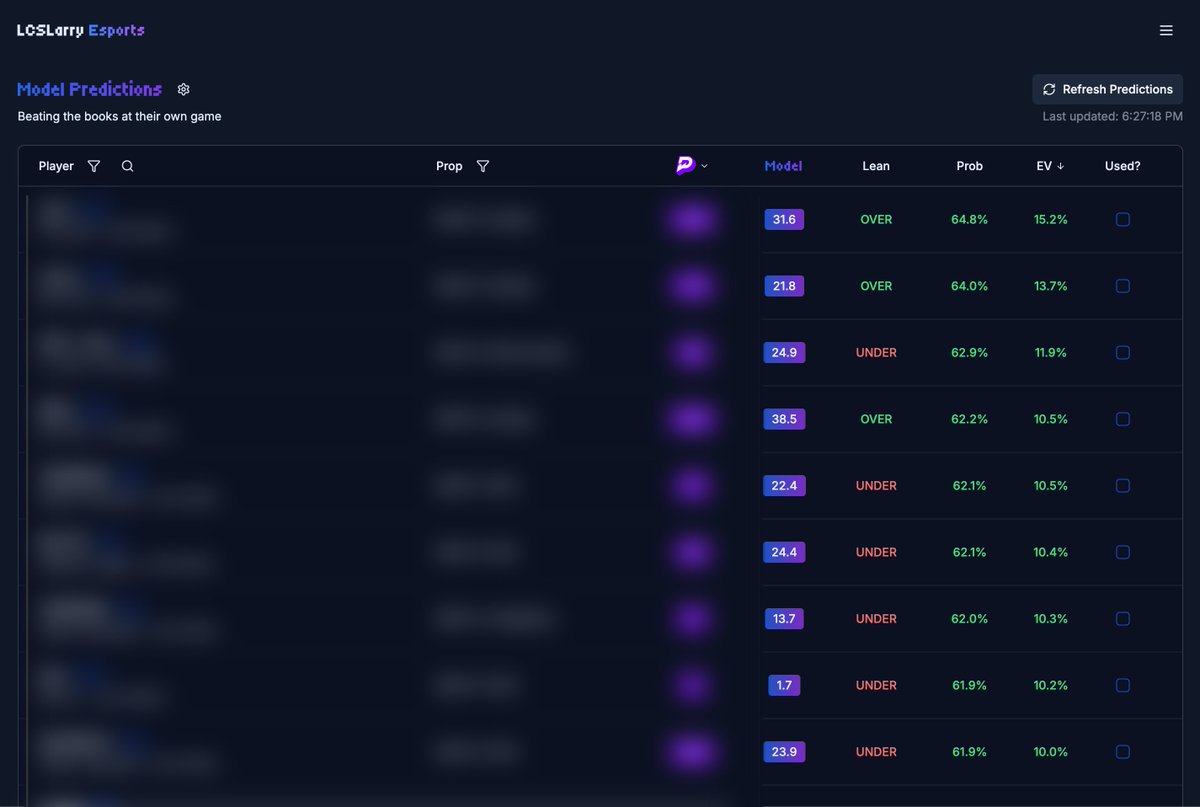Check Used box for 15.2% EV row
Image resolution: width=1200 pixels, height=807 pixels.
pos(1122,219)
